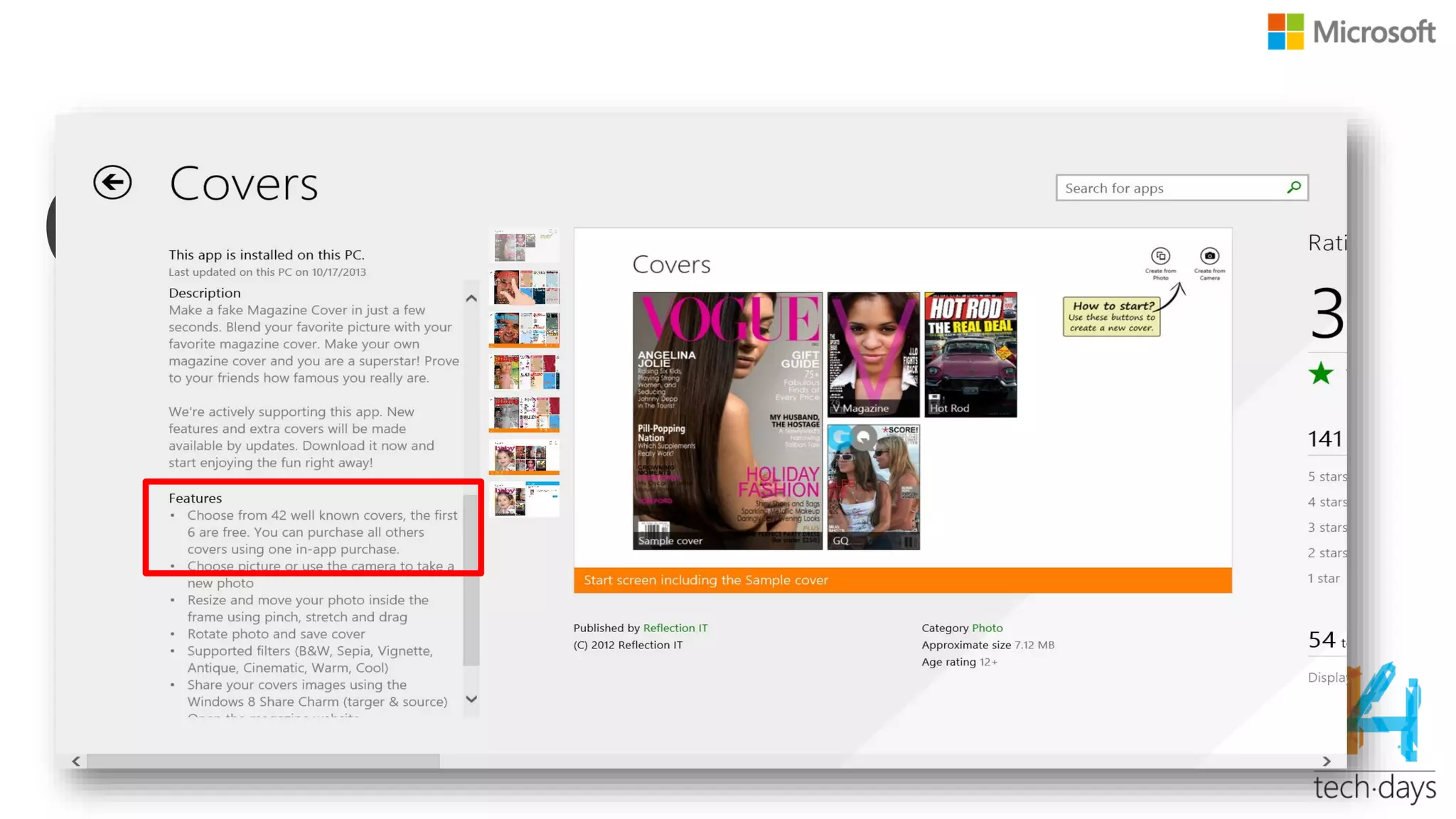Click the GQ cover tile
This screenshot has width=1456, height=819.
click(x=873, y=487)
